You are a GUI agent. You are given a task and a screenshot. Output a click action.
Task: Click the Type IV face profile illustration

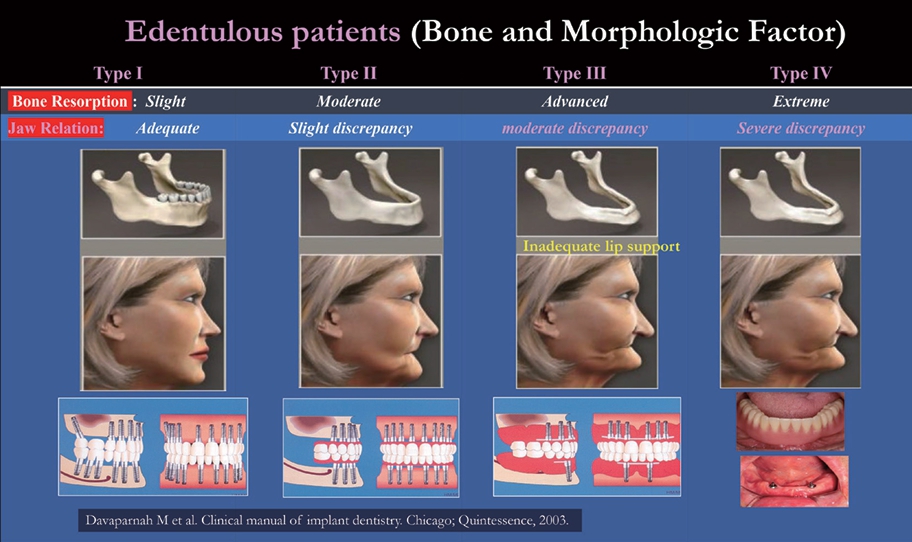pos(790,321)
